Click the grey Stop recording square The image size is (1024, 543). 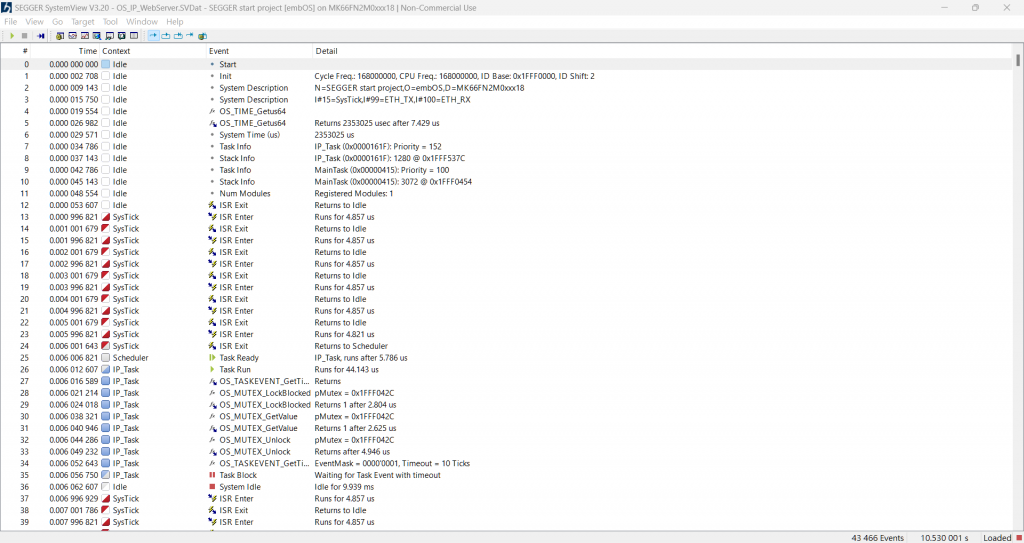pos(24,36)
